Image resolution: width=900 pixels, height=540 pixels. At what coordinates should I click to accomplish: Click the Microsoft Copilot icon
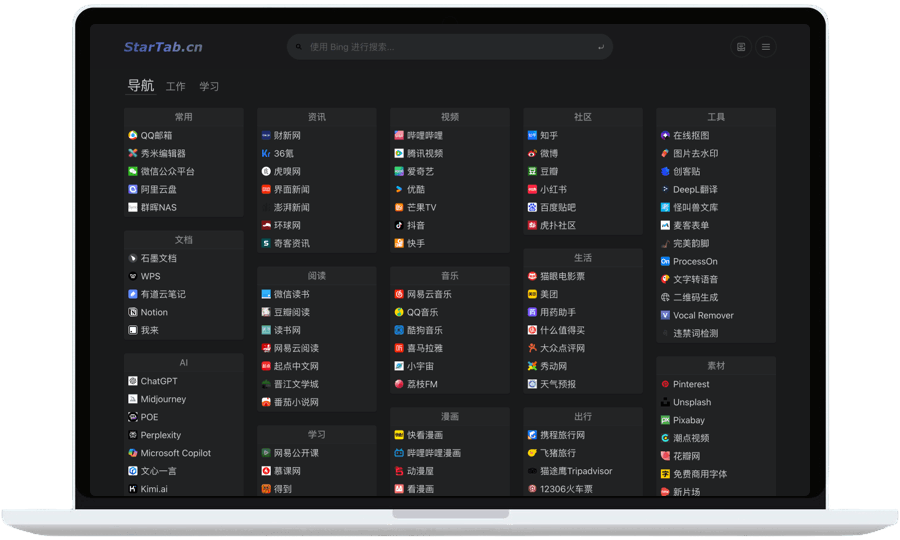click(133, 453)
